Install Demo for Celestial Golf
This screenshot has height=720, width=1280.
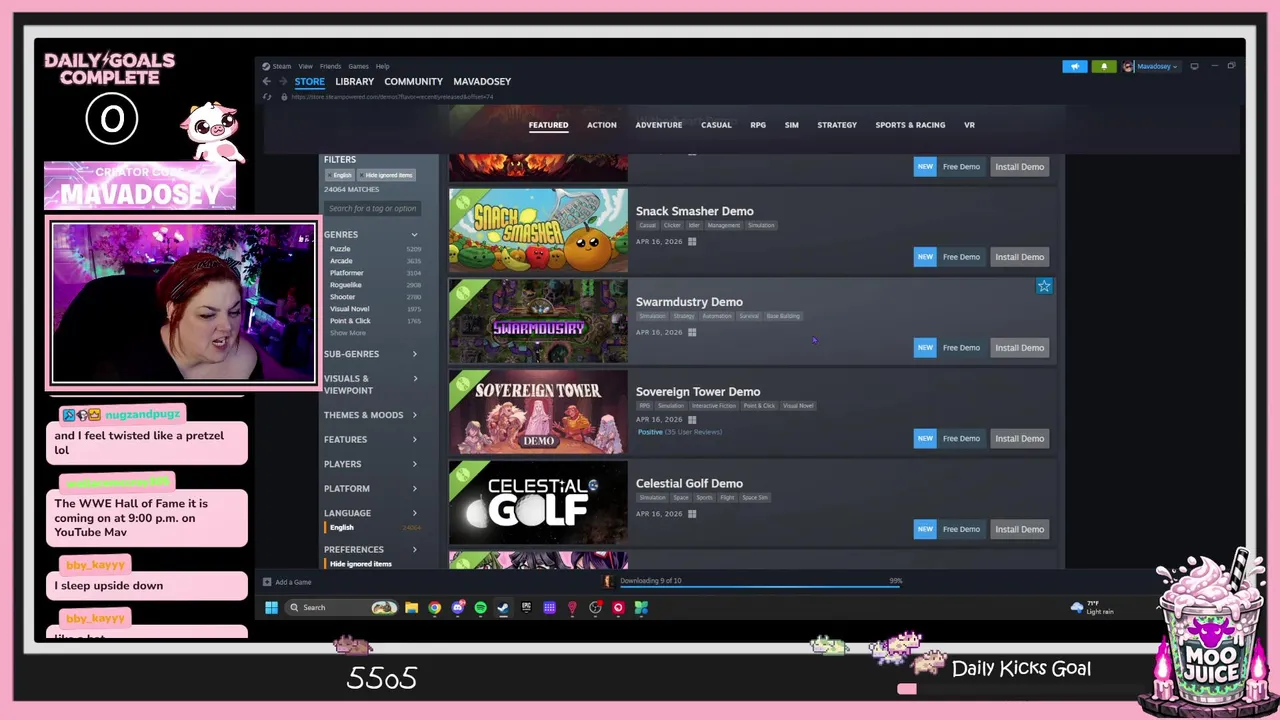pos(1019,529)
